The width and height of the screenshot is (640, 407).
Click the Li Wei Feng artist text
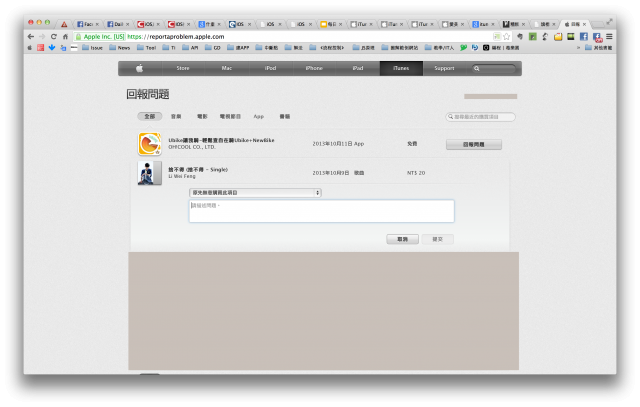182,176
